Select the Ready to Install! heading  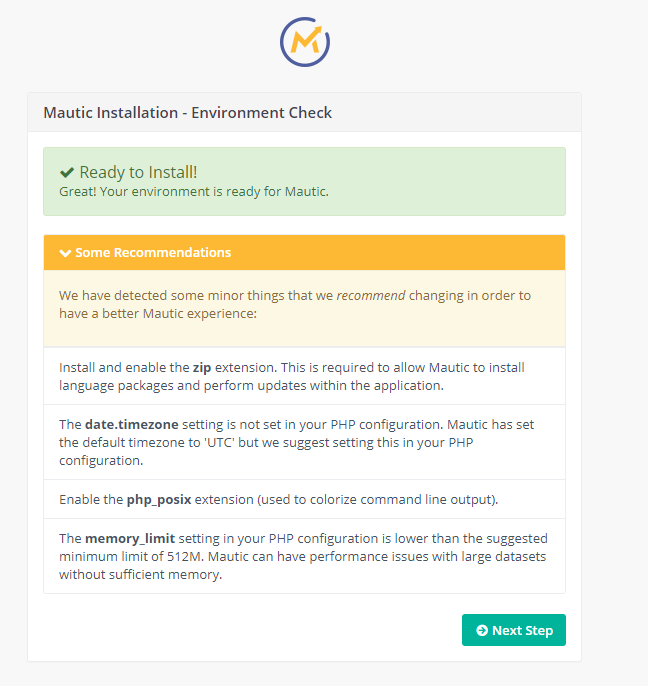(138, 172)
